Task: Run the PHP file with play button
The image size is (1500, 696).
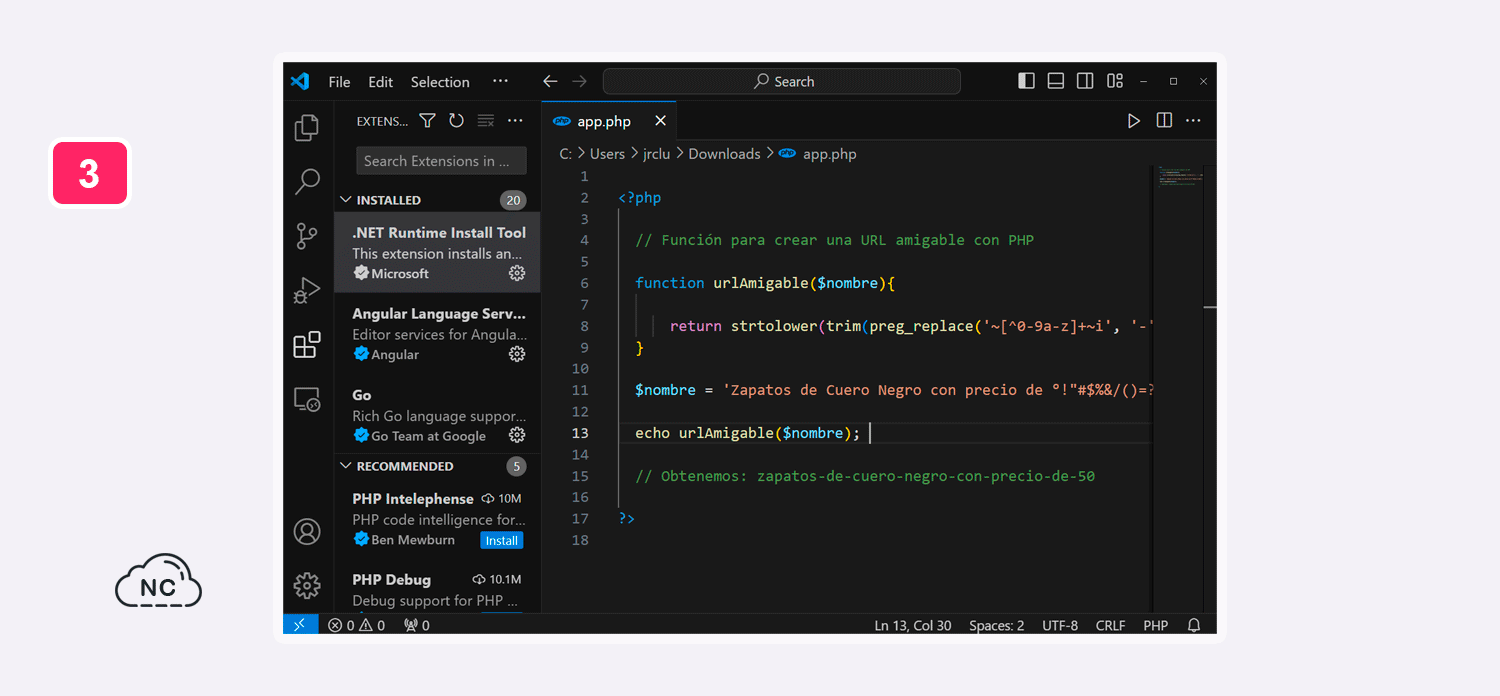Action: pos(1133,121)
